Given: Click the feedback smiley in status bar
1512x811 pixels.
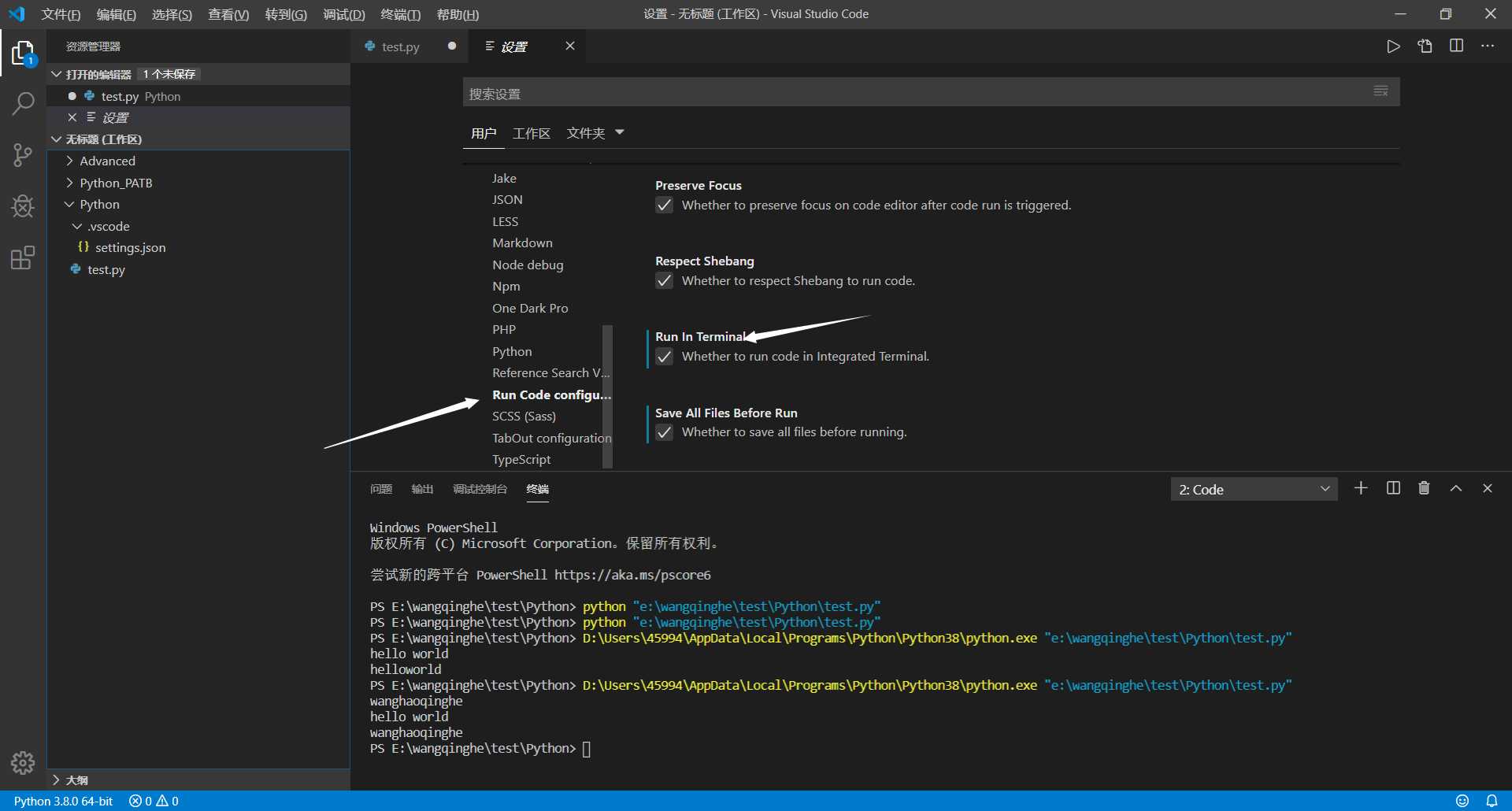Looking at the screenshot, I should pos(1462,801).
